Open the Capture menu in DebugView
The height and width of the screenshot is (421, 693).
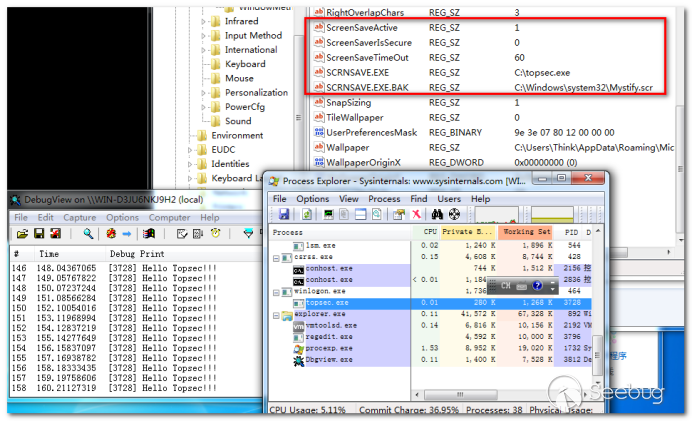[x=79, y=217]
